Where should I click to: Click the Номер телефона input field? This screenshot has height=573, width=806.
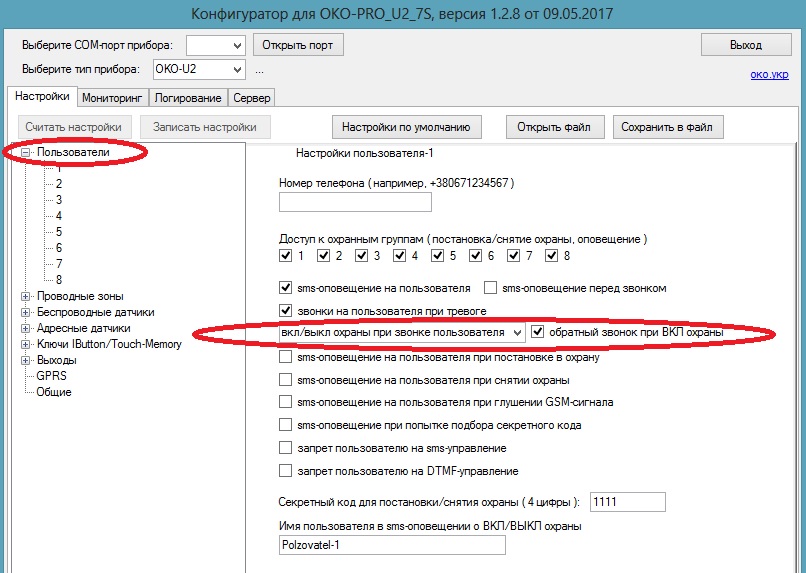pos(355,203)
